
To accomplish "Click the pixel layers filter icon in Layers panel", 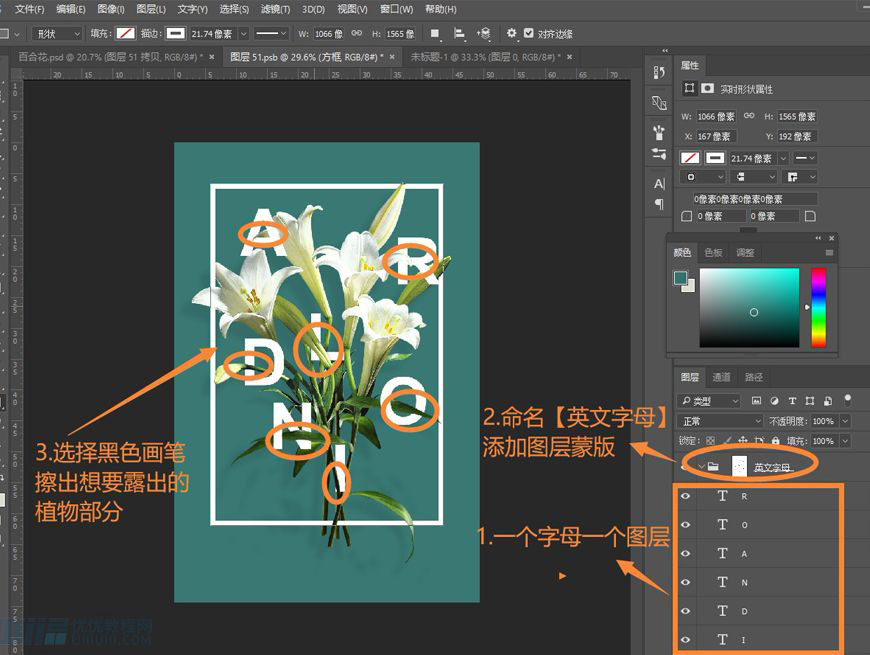I will pyautogui.click(x=758, y=400).
